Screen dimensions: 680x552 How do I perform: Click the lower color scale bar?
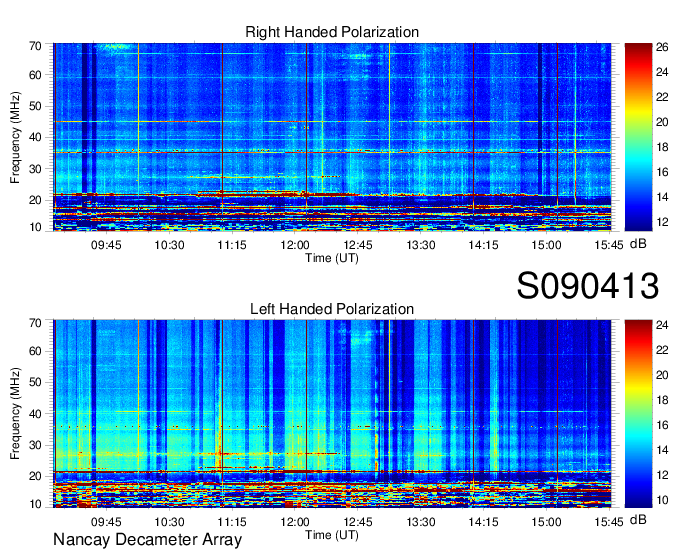tap(638, 414)
